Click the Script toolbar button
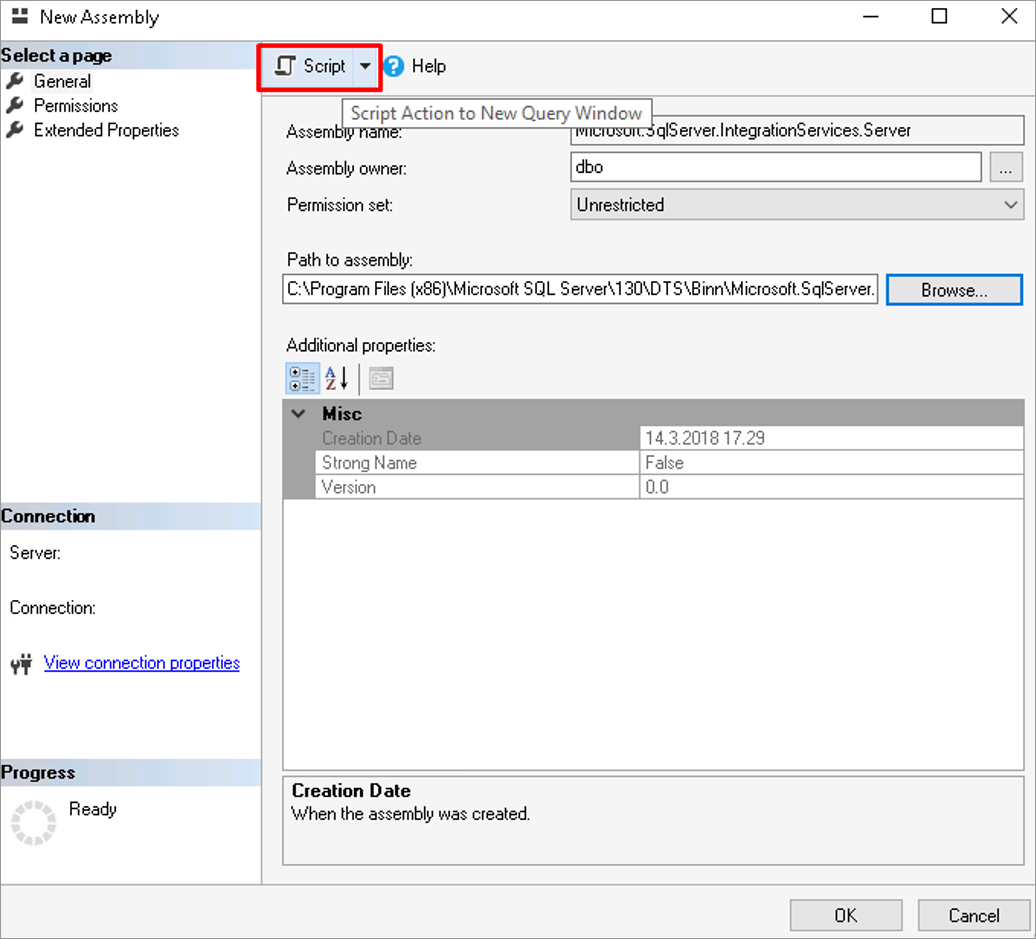Viewport: 1036px width, 939px height. [311, 67]
